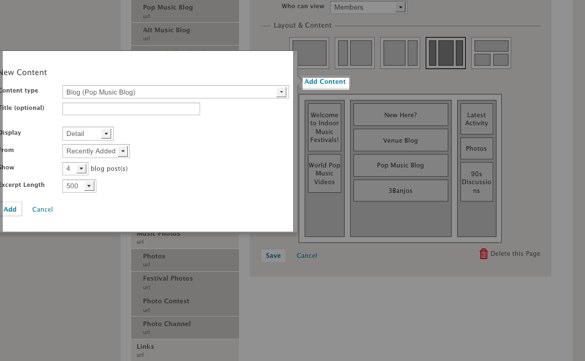Open the From dropdown showing Recently Added
The image size is (585, 361).
coord(96,151)
